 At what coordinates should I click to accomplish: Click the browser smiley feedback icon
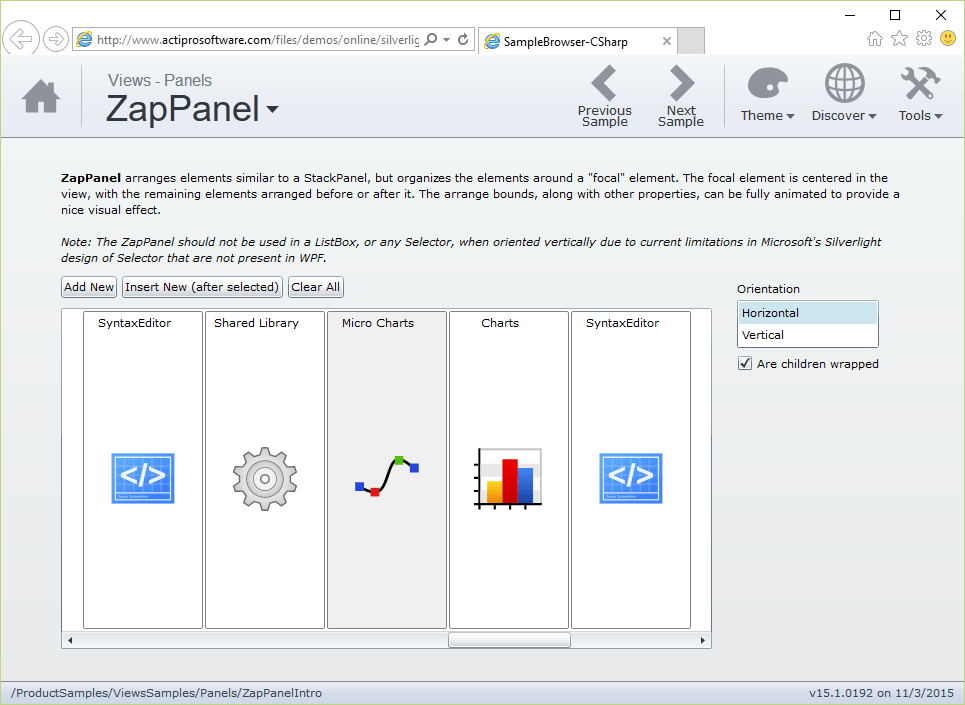[946, 37]
